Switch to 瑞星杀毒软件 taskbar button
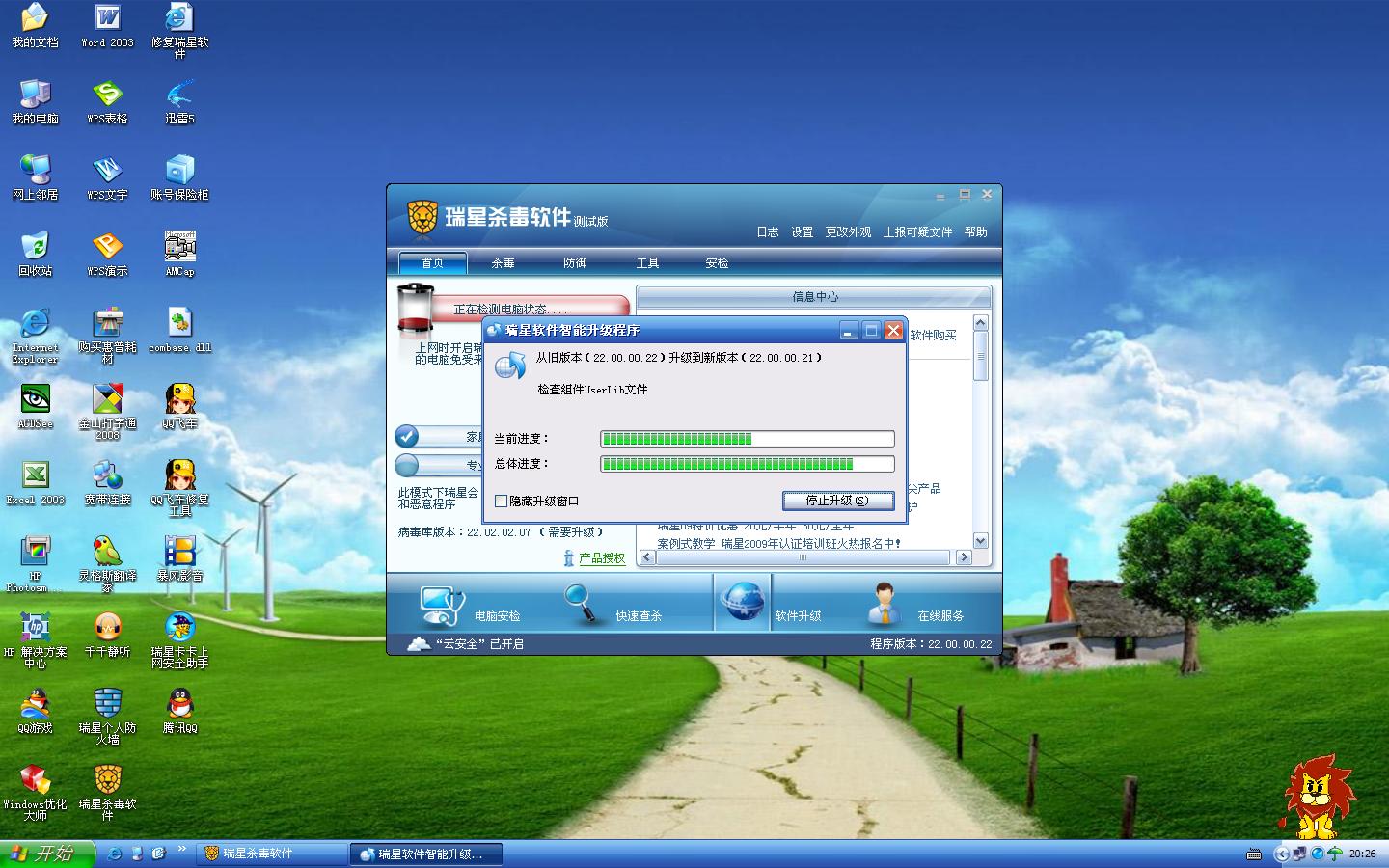This screenshot has width=1389, height=868. click(272, 854)
